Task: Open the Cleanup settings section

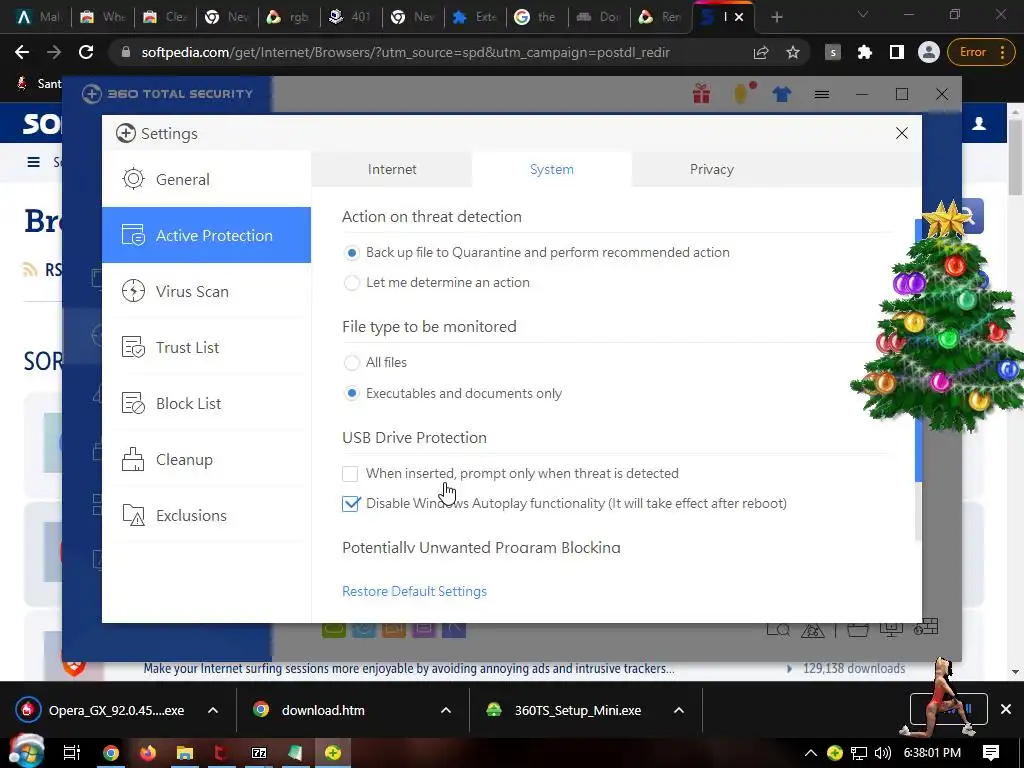Action: [x=206, y=460]
